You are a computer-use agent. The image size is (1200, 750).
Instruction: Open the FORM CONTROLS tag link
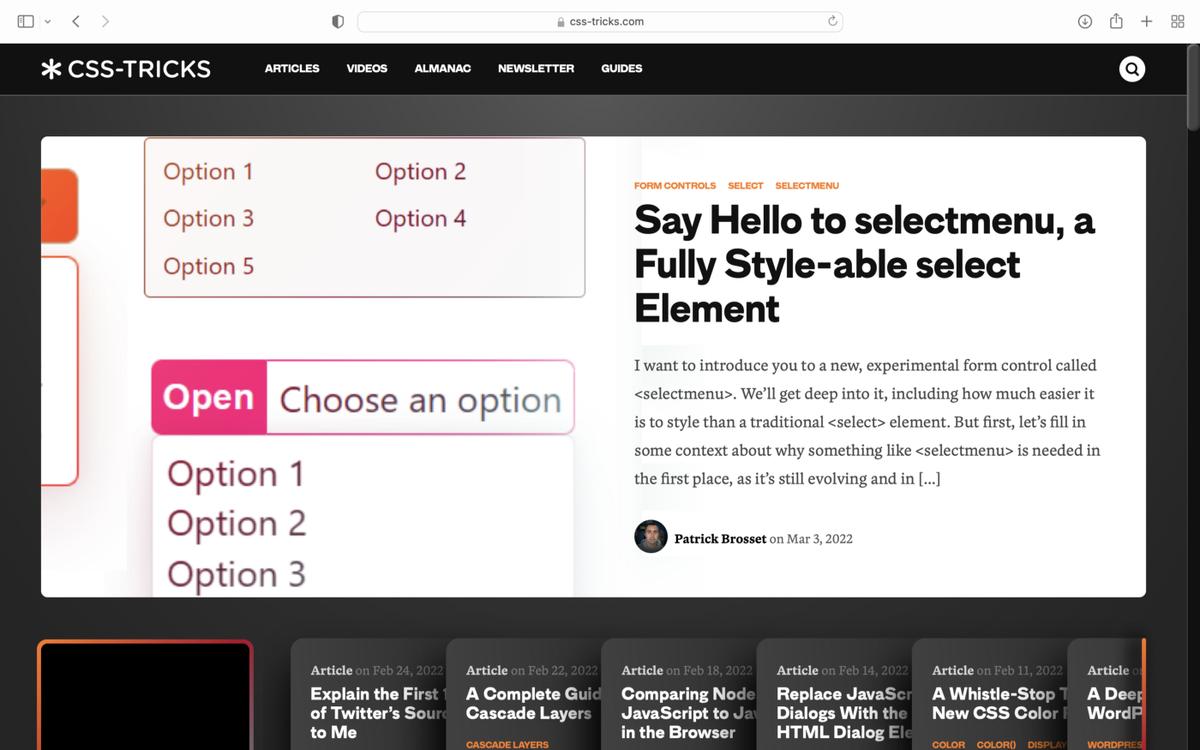pyautogui.click(x=675, y=186)
